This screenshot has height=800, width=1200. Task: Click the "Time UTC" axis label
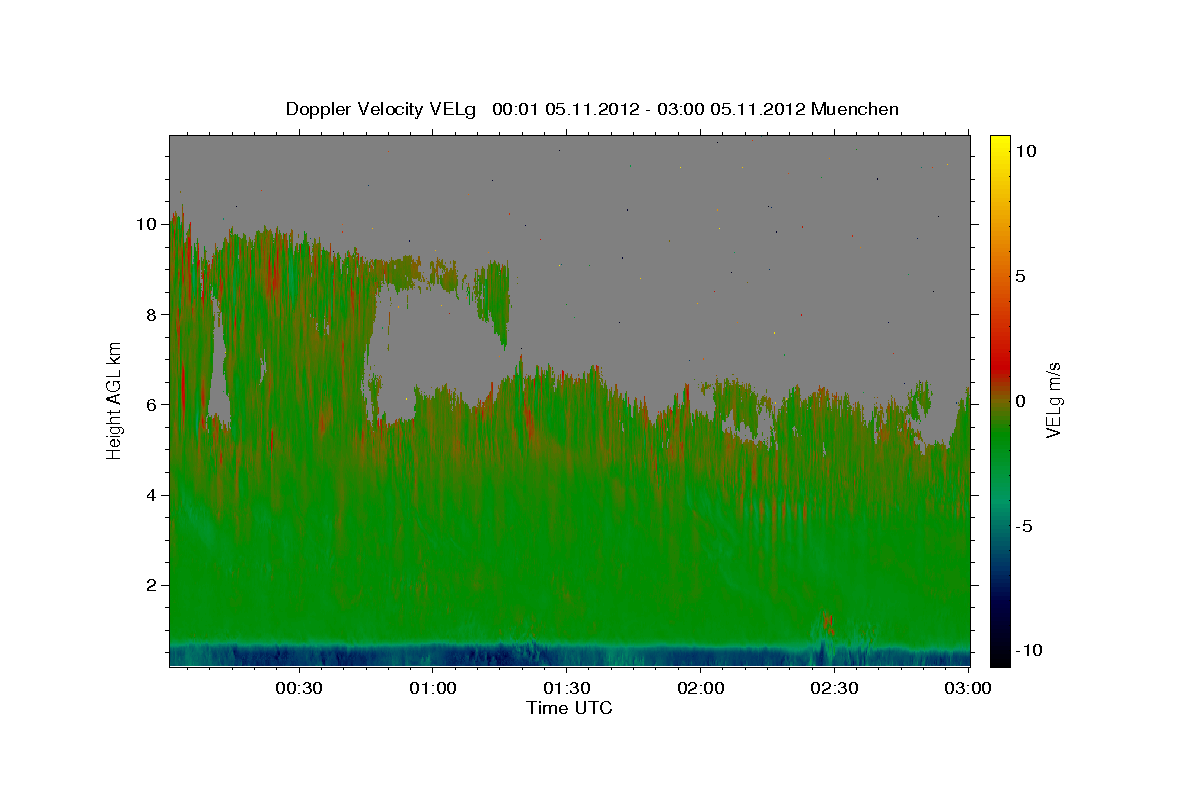click(x=569, y=708)
